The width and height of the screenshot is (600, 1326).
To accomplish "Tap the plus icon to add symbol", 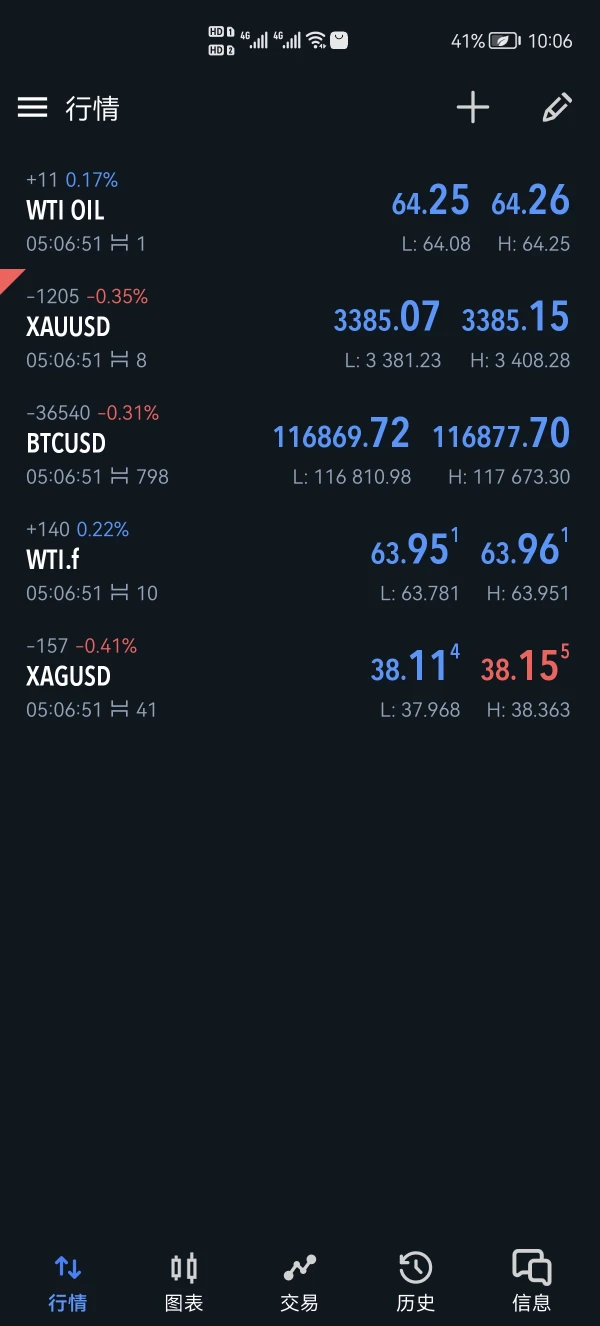I will tap(473, 108).
